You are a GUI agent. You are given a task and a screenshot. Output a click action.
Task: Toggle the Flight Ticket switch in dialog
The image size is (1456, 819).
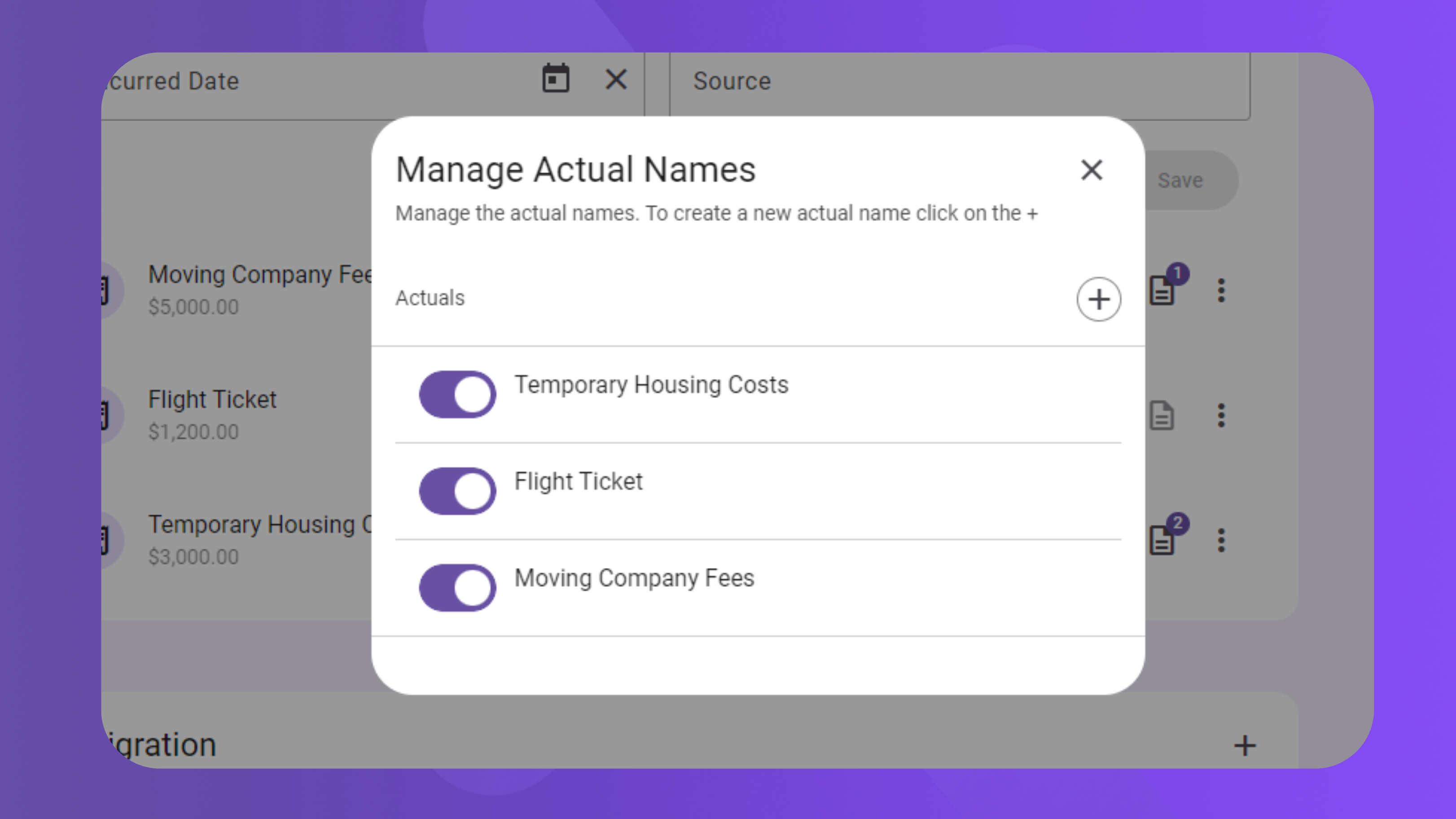(x=457, y=491)
